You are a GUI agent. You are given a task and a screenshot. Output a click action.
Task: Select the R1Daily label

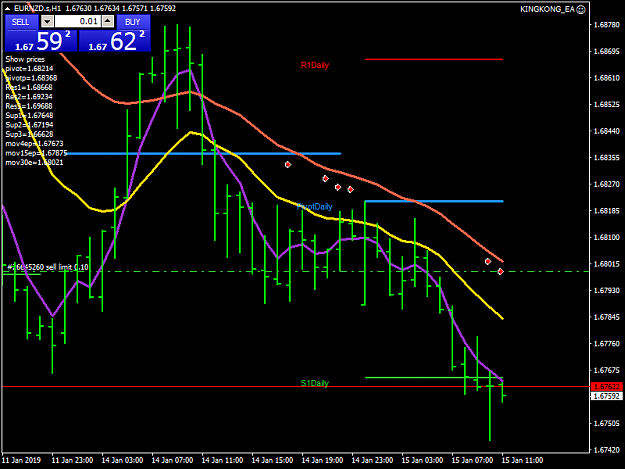[x=315, y=65]
